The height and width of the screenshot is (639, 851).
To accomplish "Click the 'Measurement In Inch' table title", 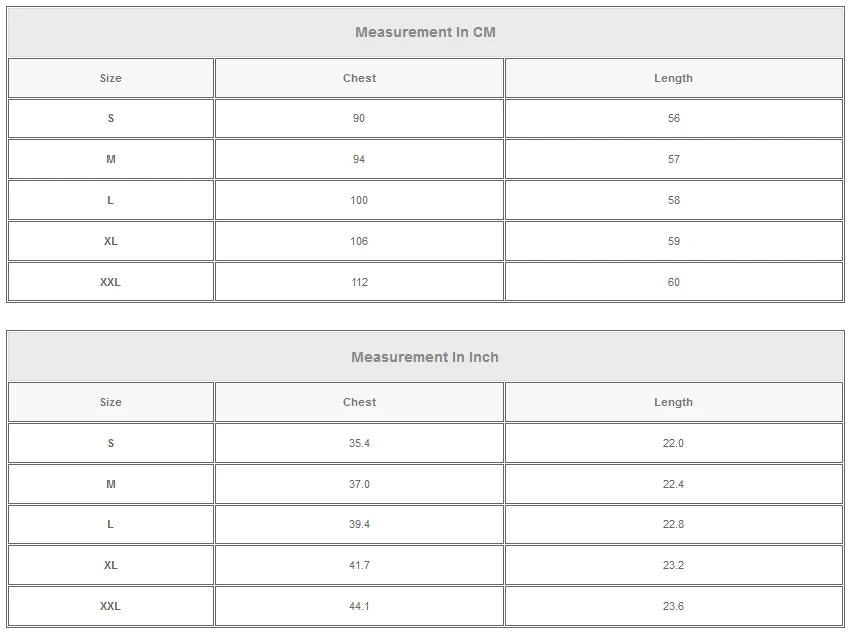I will (x=425, y=357).
